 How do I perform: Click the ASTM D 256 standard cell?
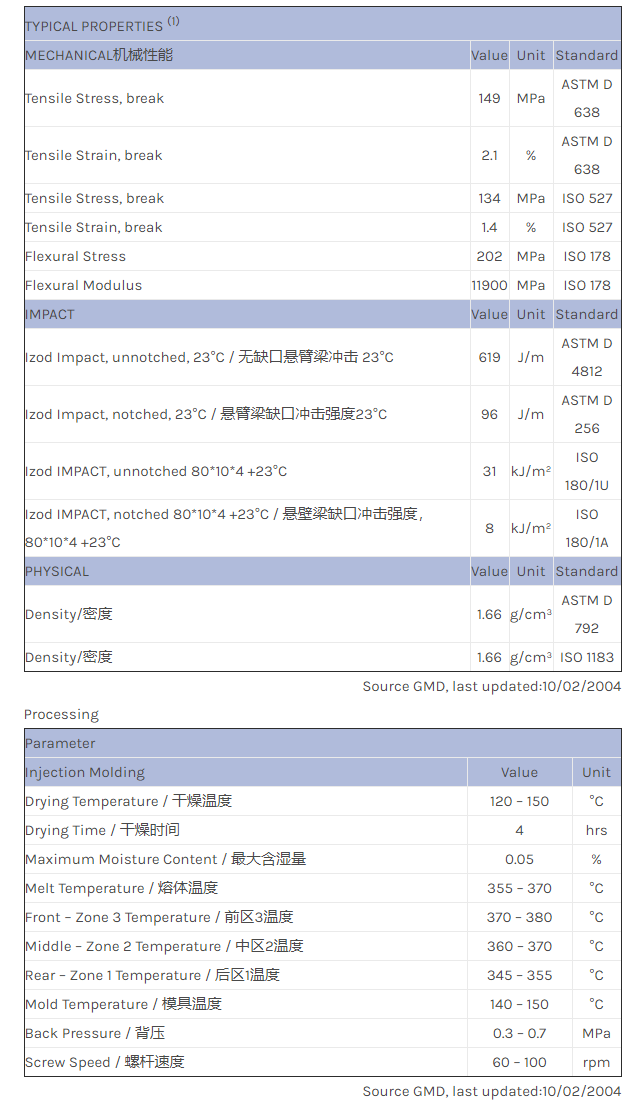coord(587,414)
